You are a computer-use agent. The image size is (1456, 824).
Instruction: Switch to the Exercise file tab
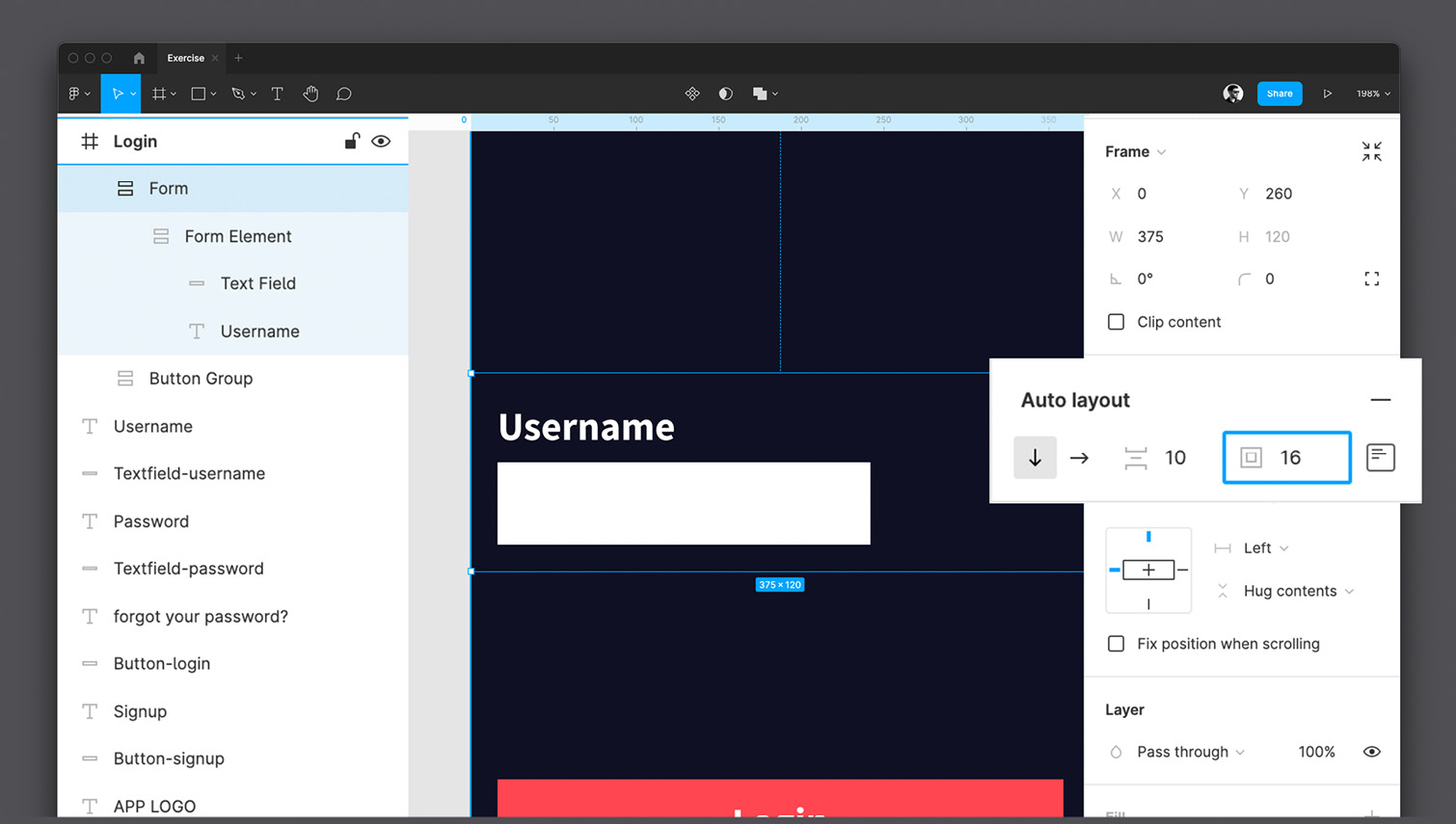point(185,58)
